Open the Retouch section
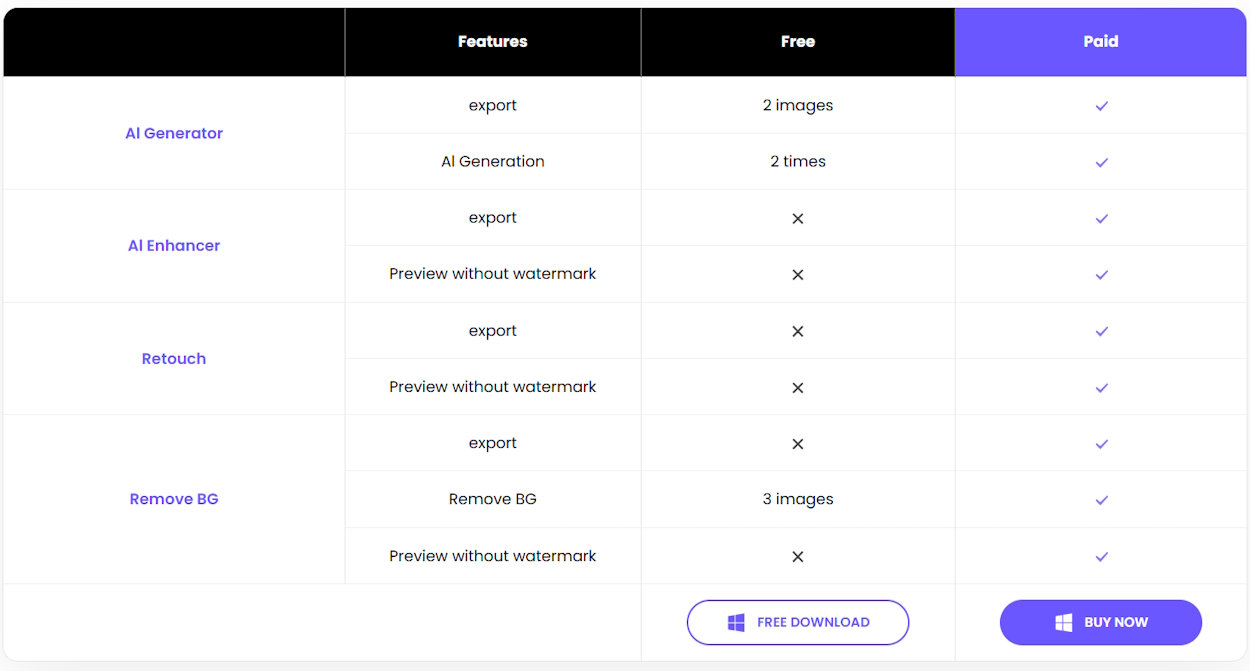The width and height of the screenshot is (1250, 671). click(x=174, y=358)
